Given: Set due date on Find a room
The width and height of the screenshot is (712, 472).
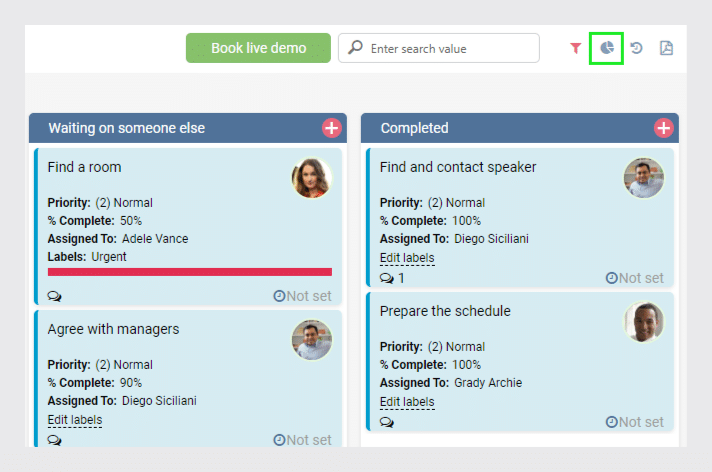Looking at the screenshot, I should click(x=302, y=296).
